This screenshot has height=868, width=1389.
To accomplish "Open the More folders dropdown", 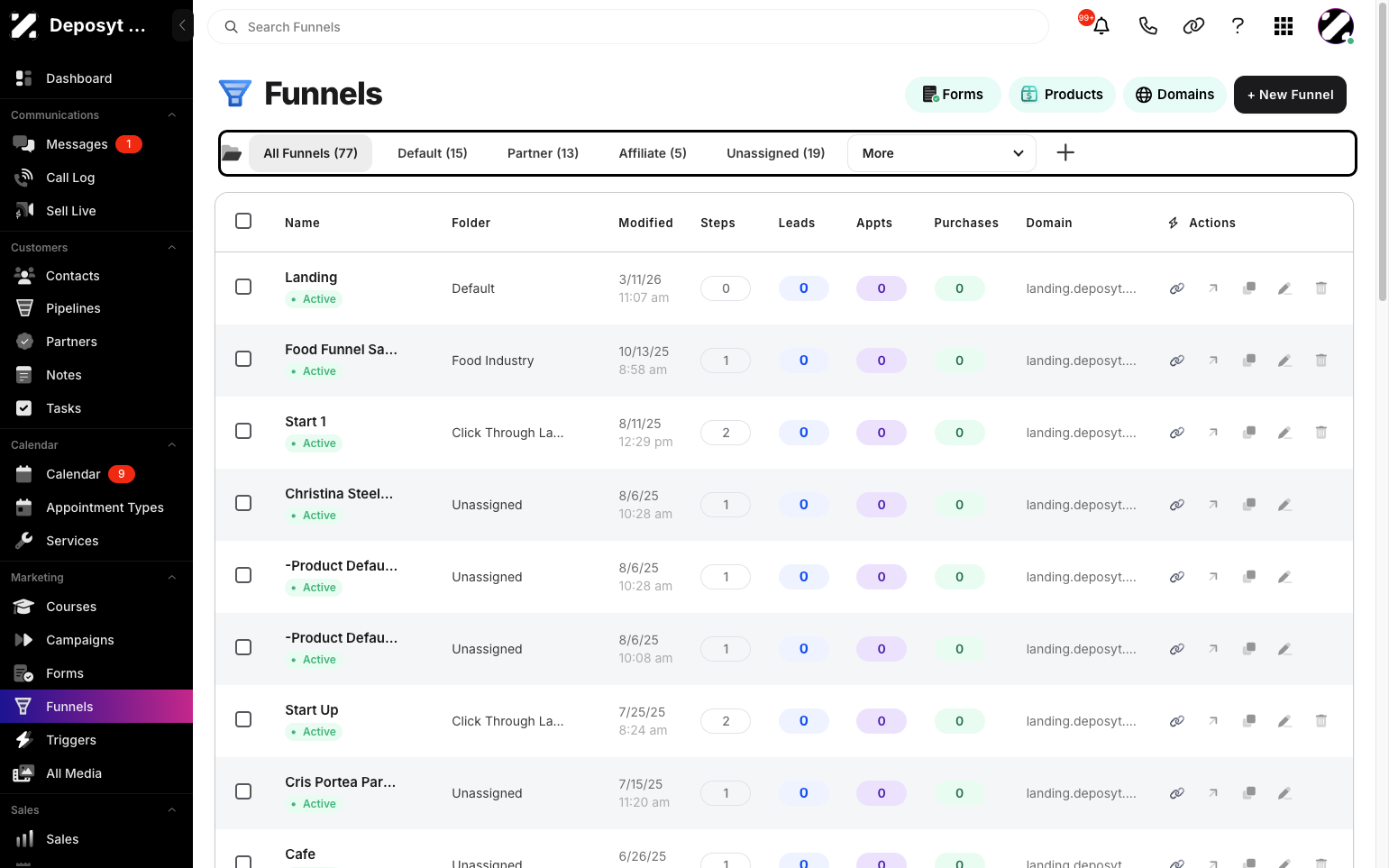I will point(942,153).
